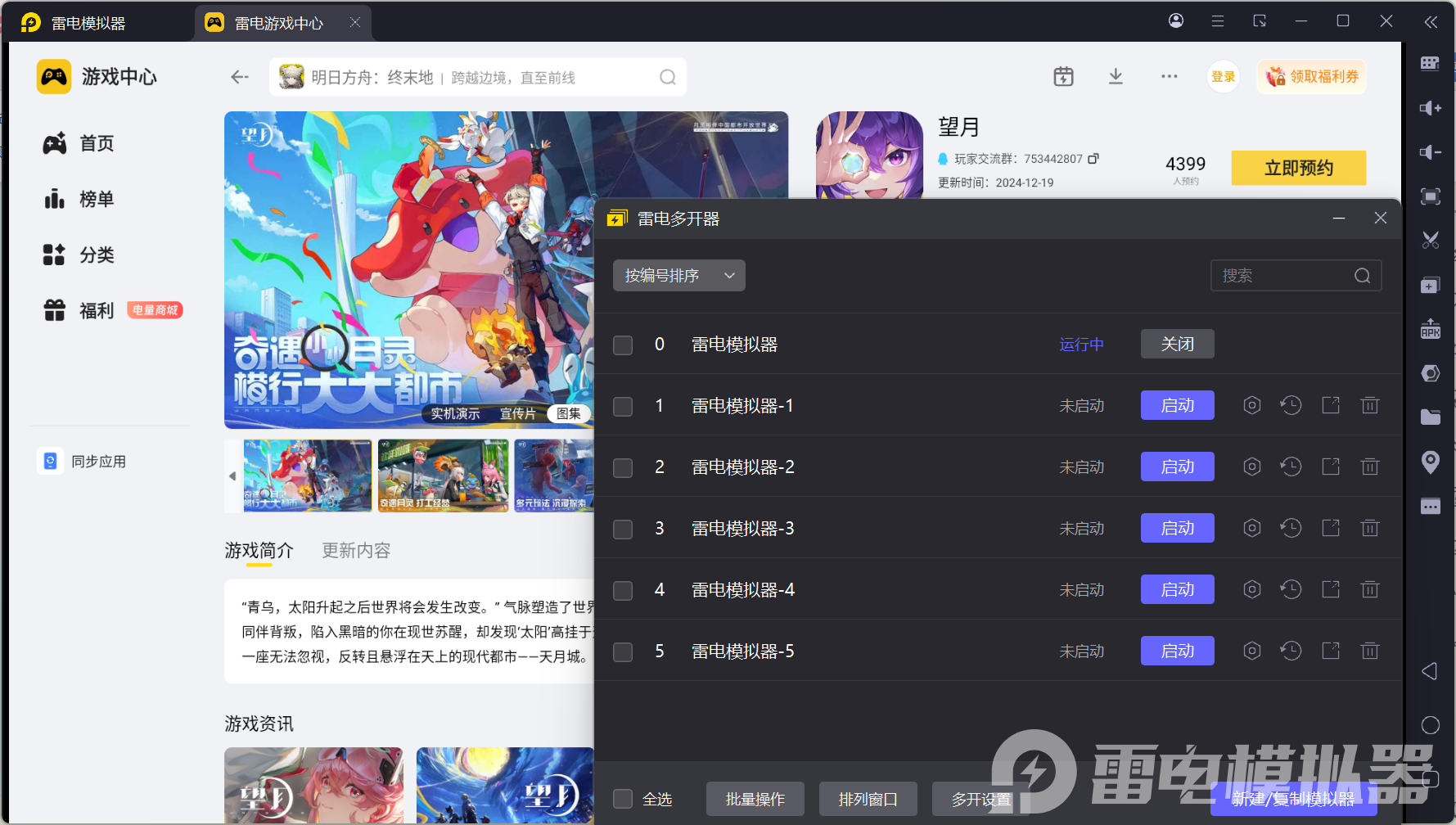Image resolution: width=1456 pixels, height=825 pixels.
Task: Go back using the game center arrow
Action: click(239, 77)
